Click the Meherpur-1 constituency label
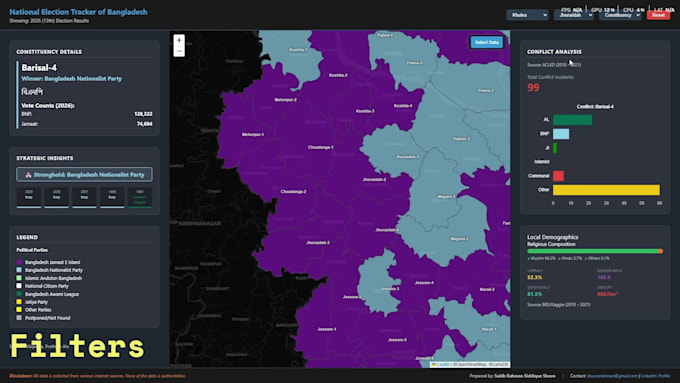The image size is (680, 383). coord(253,134)
